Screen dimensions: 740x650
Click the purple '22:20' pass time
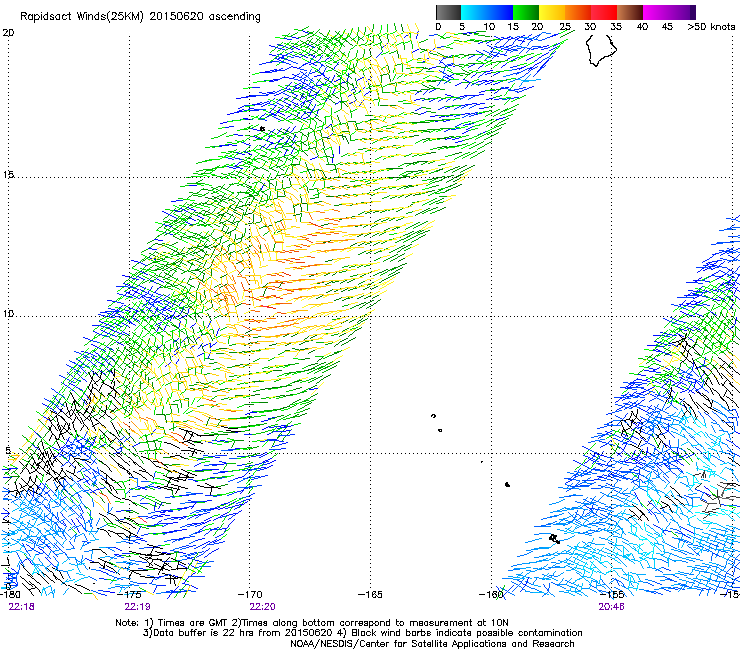(x=262, y=607)
